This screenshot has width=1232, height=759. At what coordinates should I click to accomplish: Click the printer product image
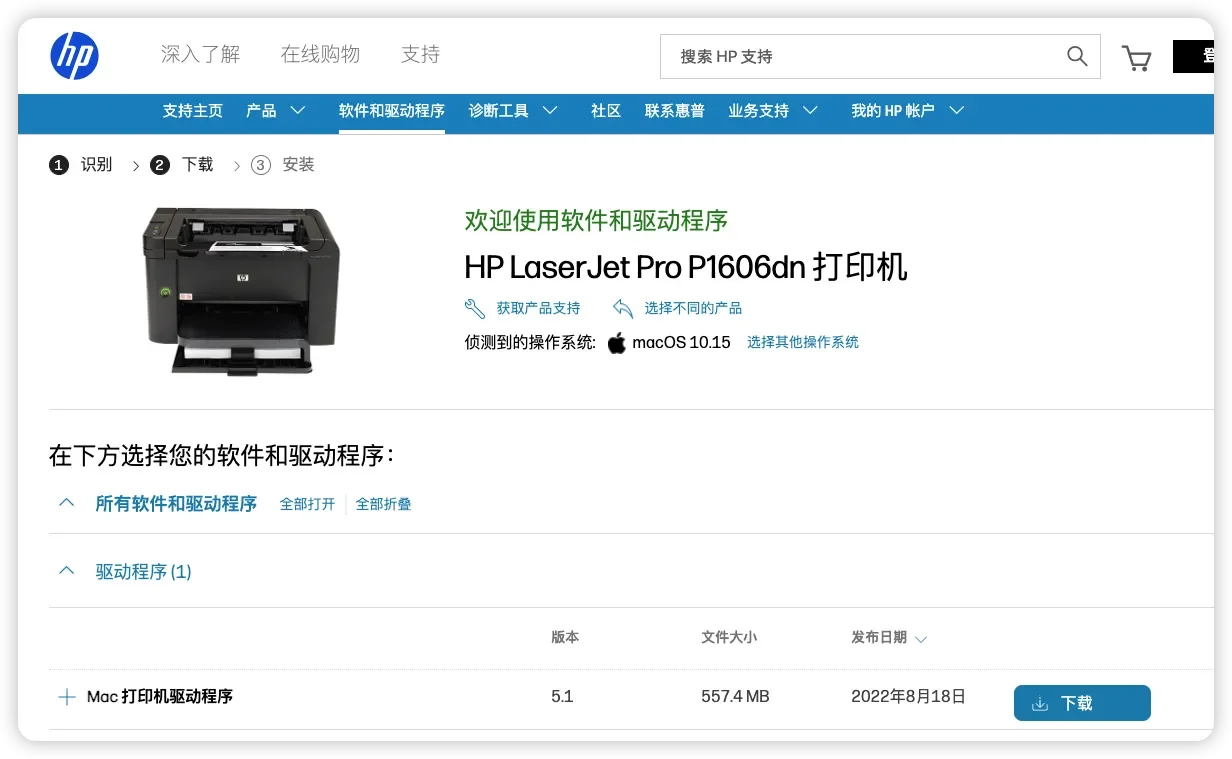coord(241,290)
